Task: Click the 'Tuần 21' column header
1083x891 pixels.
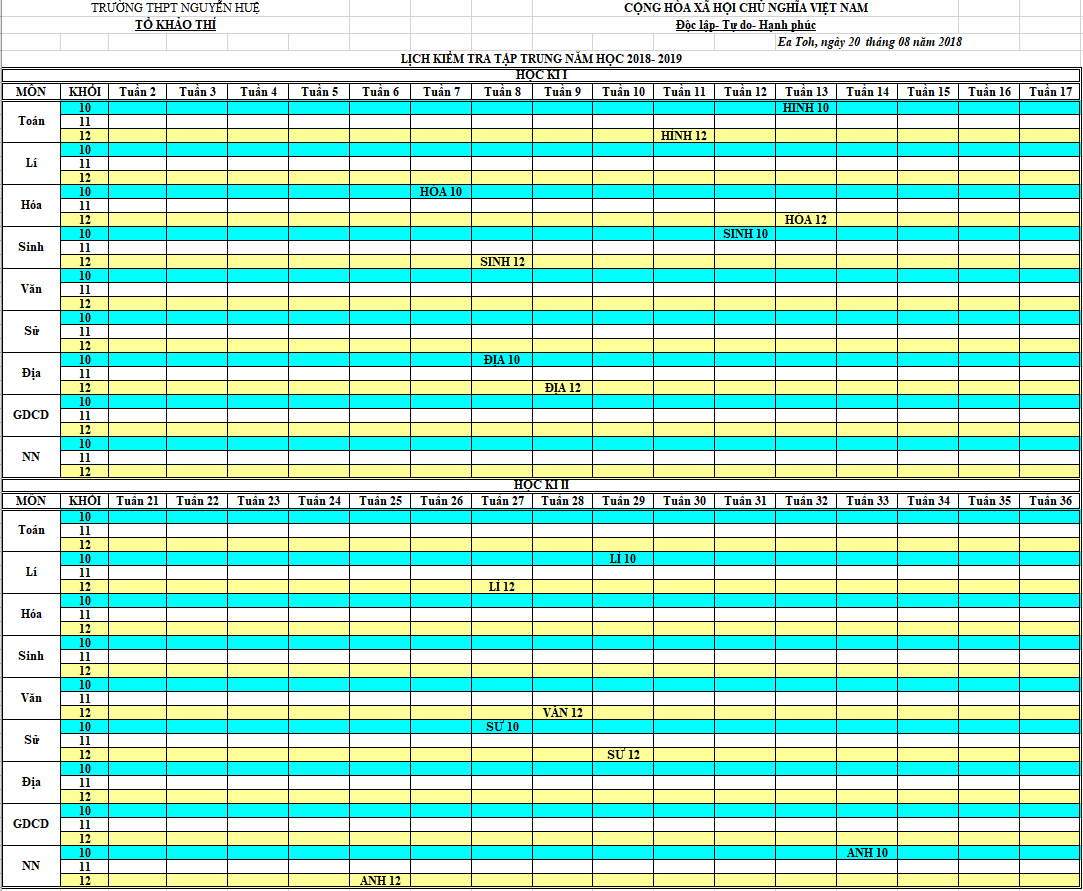Action: pos(137,501)
